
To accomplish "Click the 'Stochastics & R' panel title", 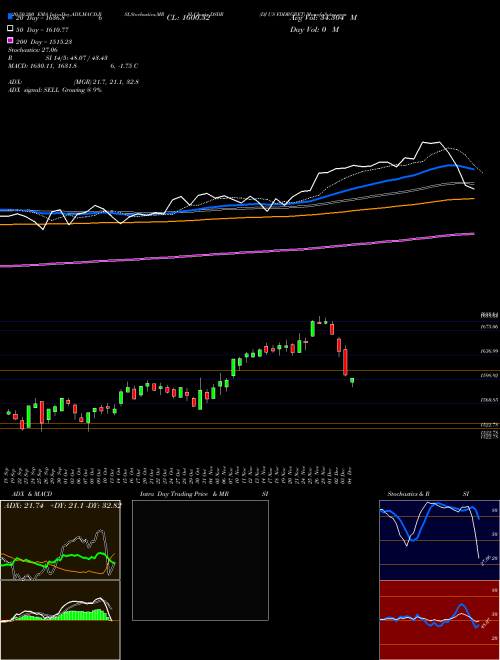I will coord(408,494).
